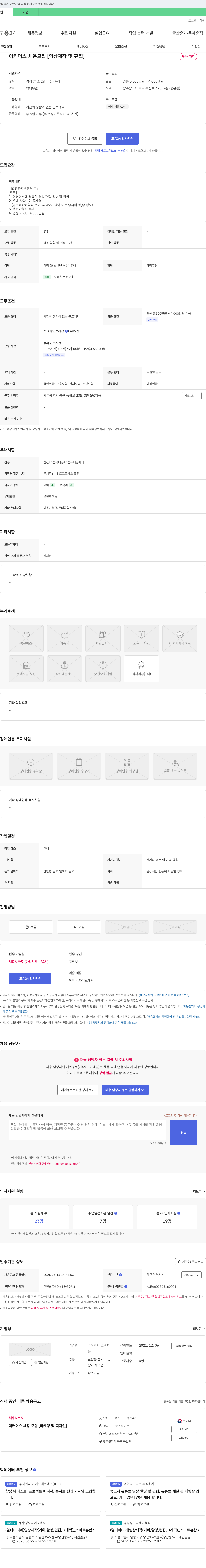Open the 실업급여 menu
This screenshot has width=206, height=1568.
(x=102, y=33)
